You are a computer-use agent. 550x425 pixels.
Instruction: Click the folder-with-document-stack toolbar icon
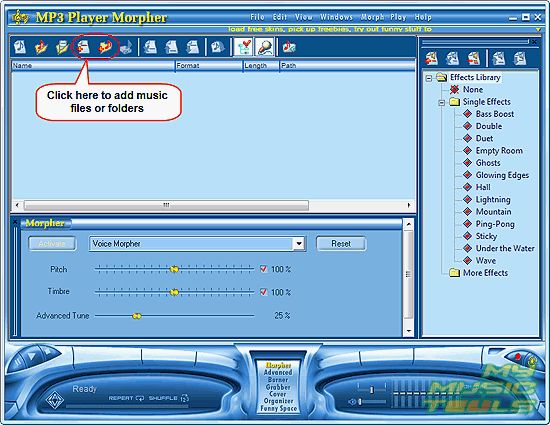[x=62, y=47]
